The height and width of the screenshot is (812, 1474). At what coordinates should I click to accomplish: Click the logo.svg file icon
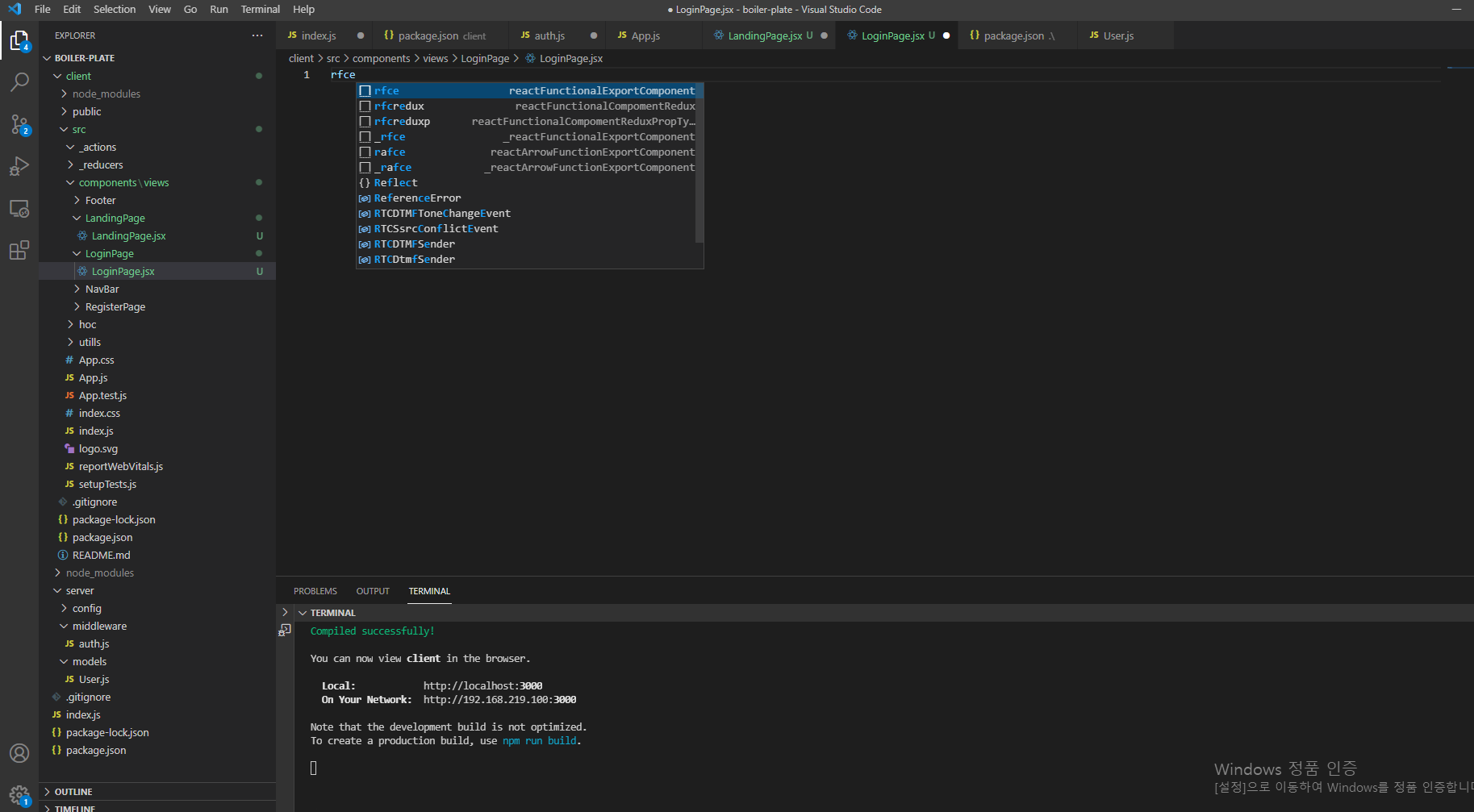[x=69, y=448]
